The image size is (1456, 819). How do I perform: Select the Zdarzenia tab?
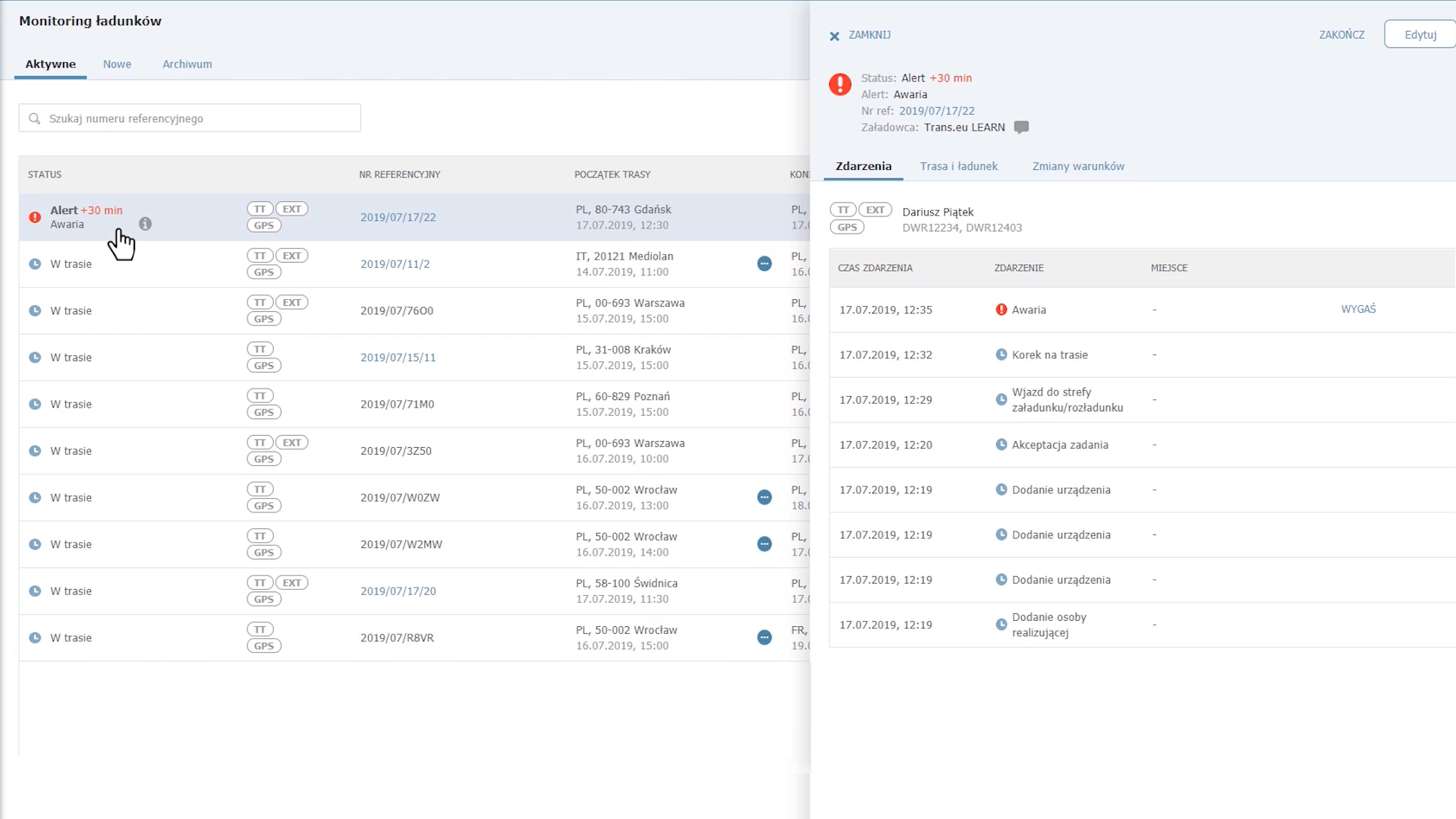(x=863, y=166)
